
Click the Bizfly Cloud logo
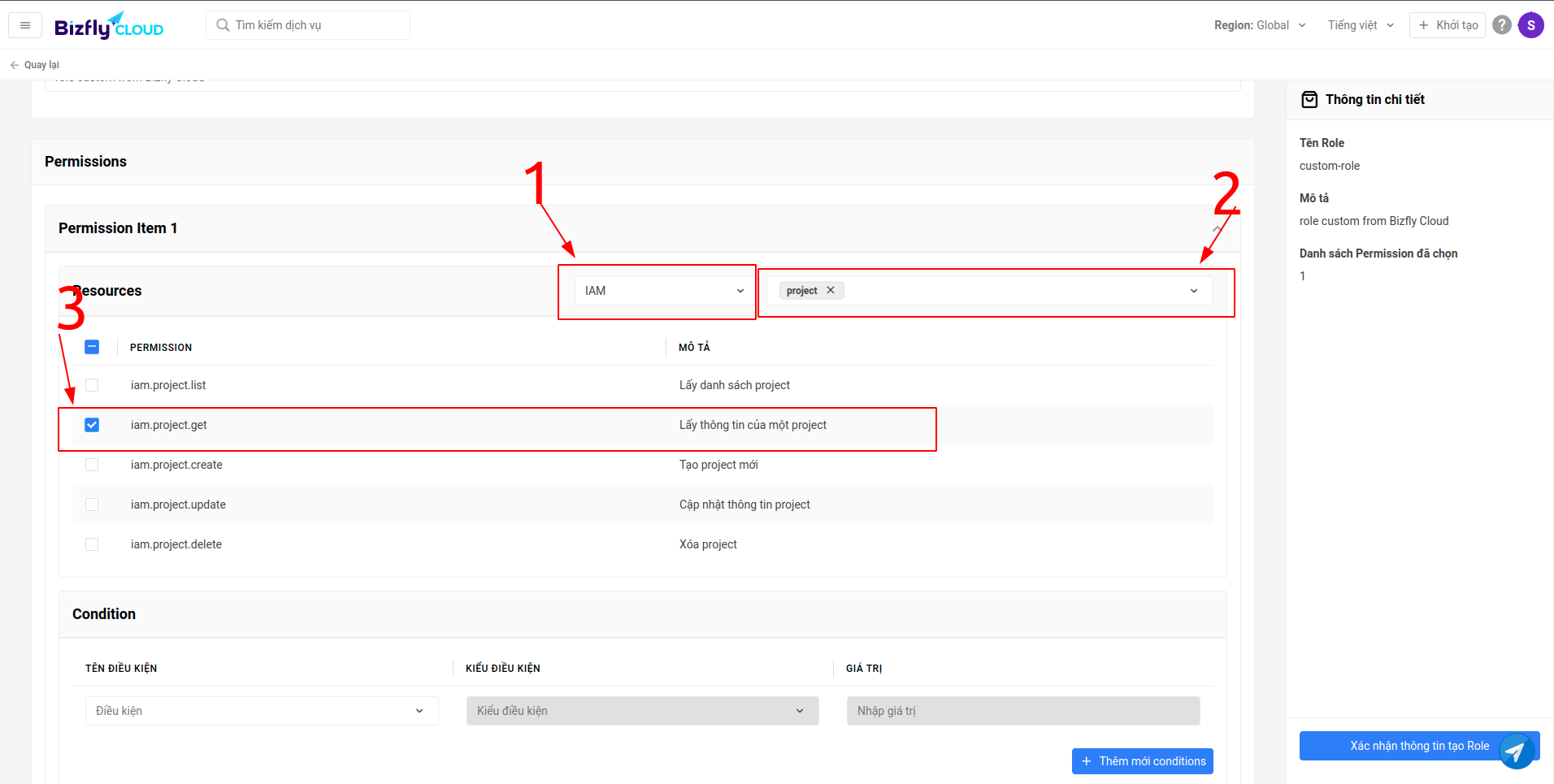tap(109, 26)
